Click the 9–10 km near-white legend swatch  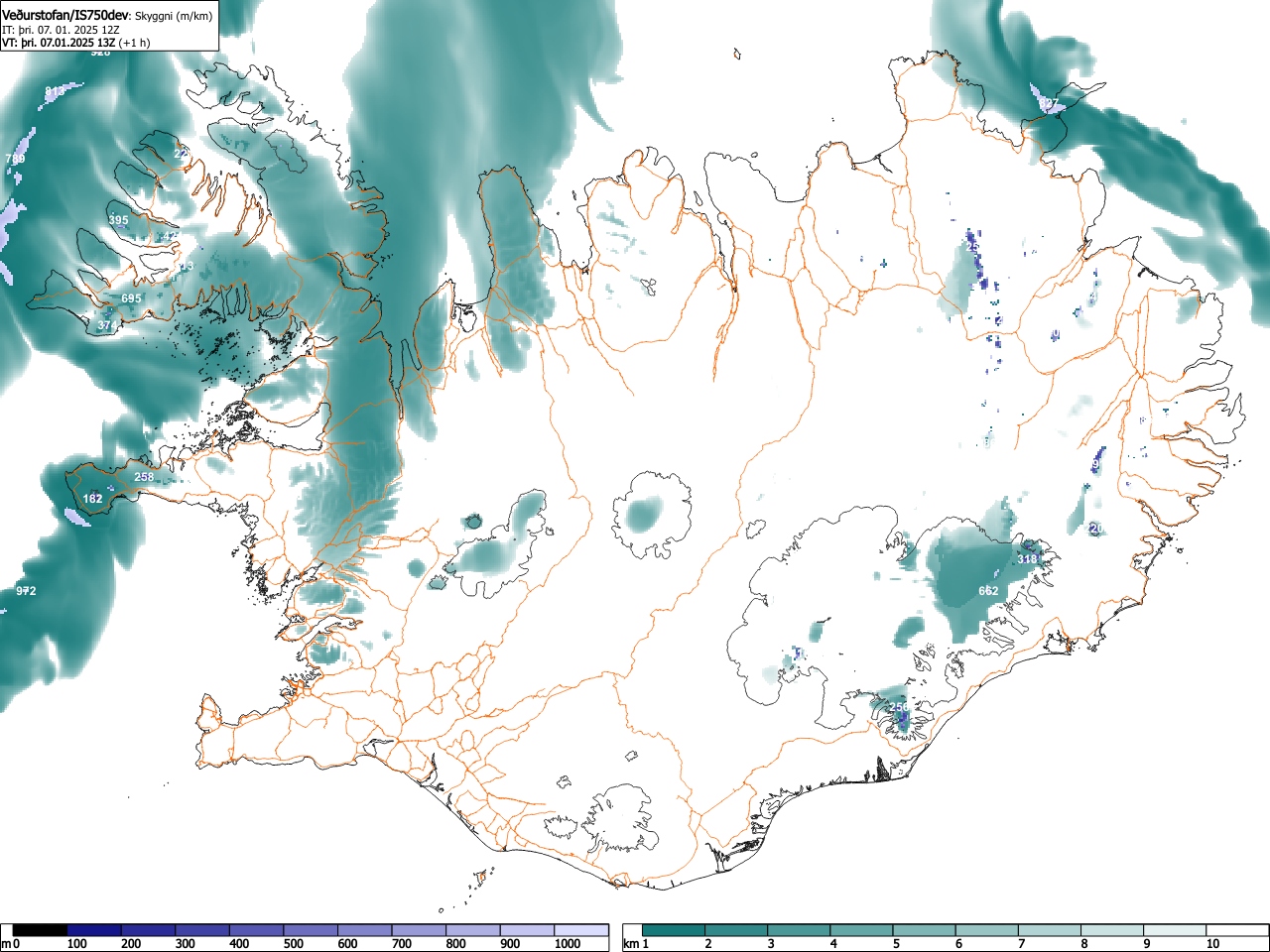1174,930
